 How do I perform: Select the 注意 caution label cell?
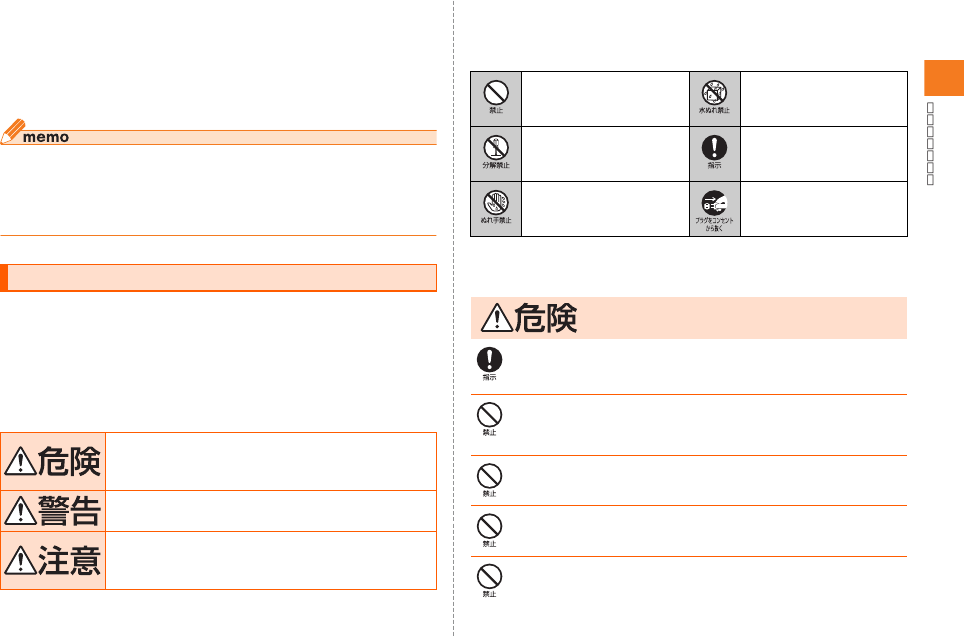point(53,560)
